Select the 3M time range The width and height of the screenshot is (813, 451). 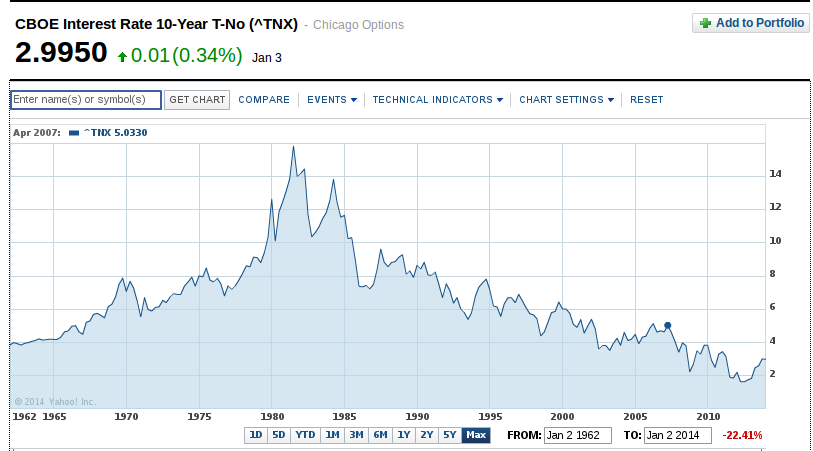tap(356, 435)
